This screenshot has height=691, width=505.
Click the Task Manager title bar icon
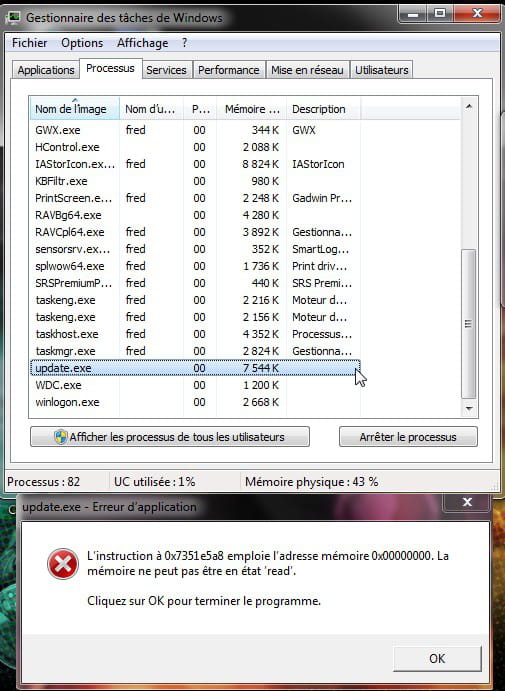click(14, 17)
